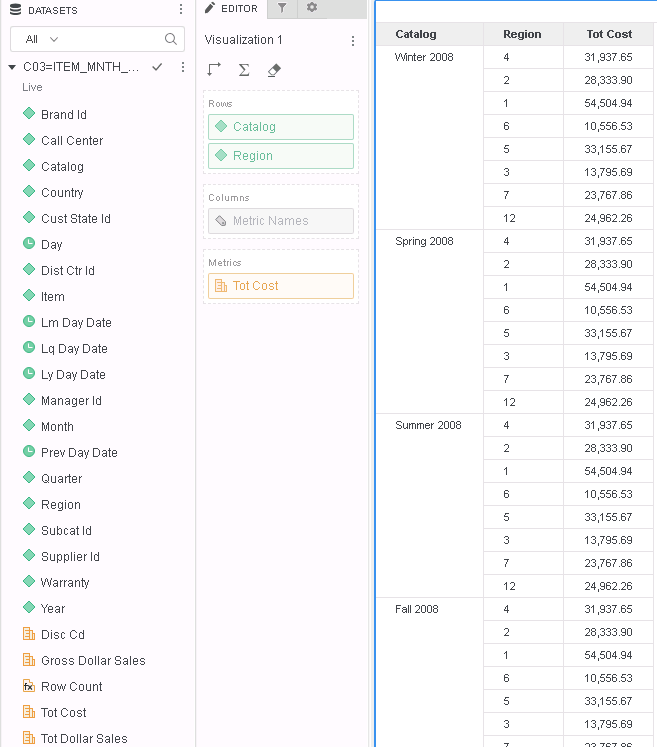Select the Subcat Id attribute
The width and height of the screenshot is (657, 747).
click(x=66, y=531)
